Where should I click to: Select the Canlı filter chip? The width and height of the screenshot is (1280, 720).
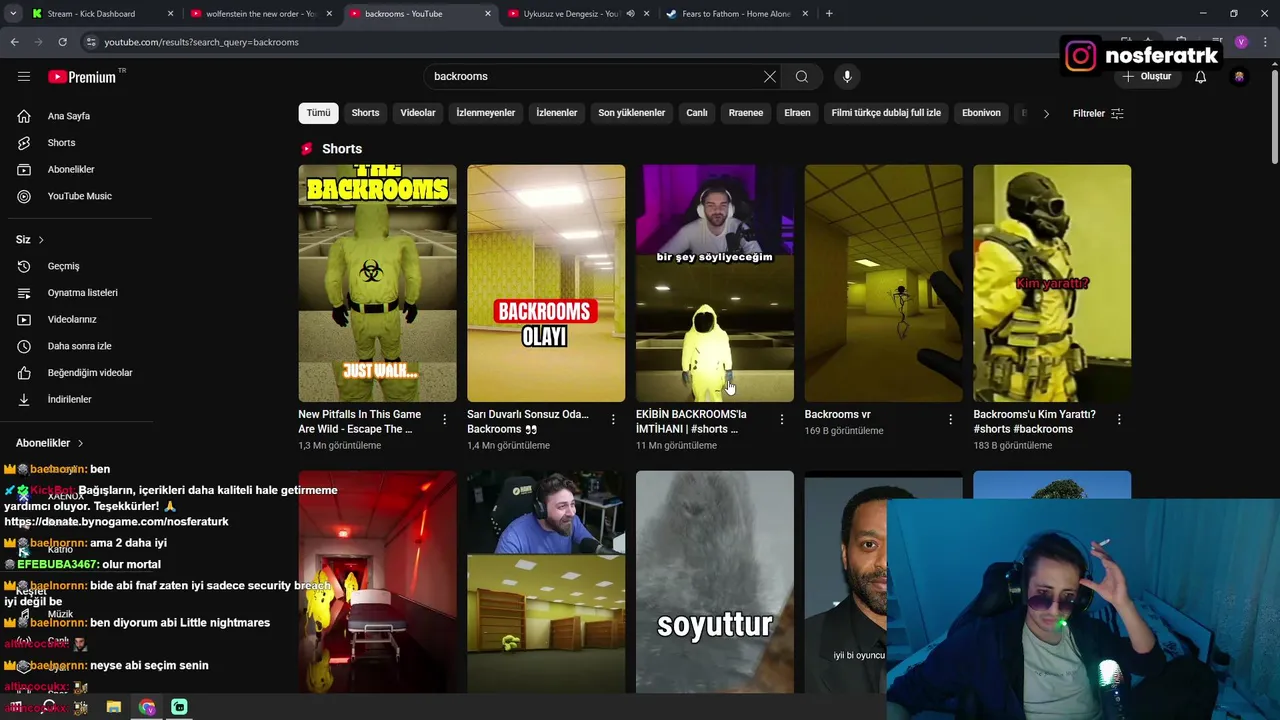click(x=697, y=113)
